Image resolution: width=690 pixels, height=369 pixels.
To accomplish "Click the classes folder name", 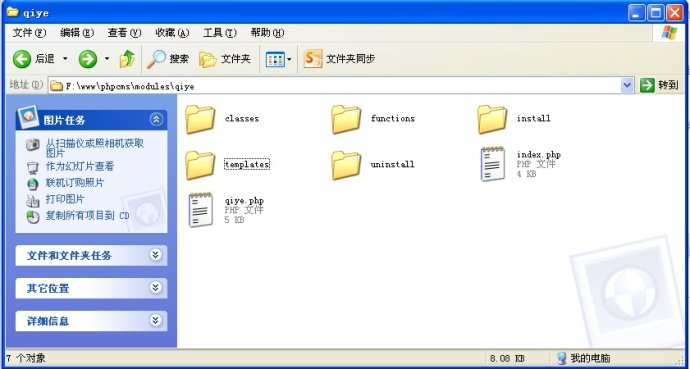I will tap(242, 118).
